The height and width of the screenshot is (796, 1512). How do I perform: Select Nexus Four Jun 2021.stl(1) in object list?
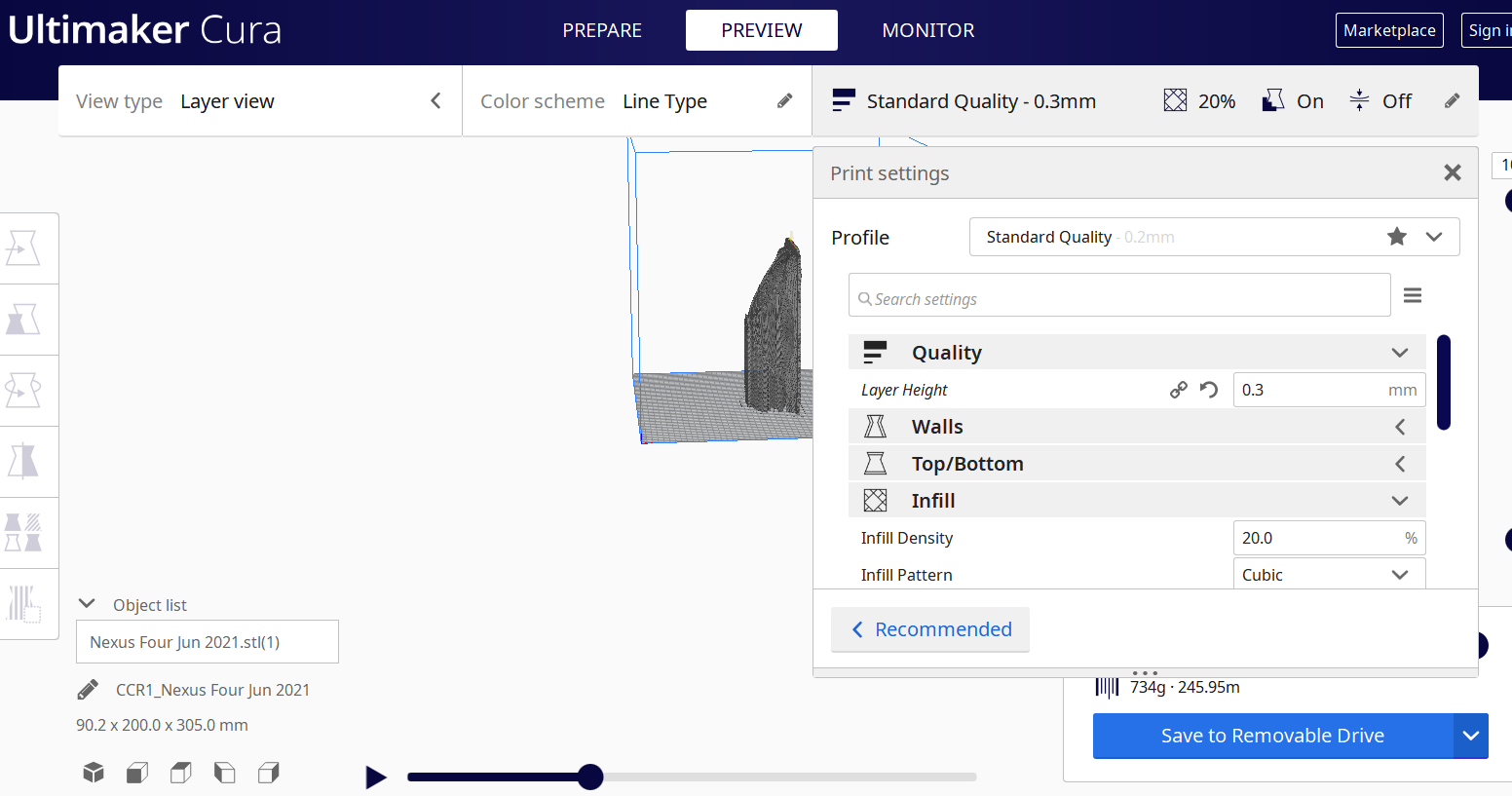pos(208,642)
